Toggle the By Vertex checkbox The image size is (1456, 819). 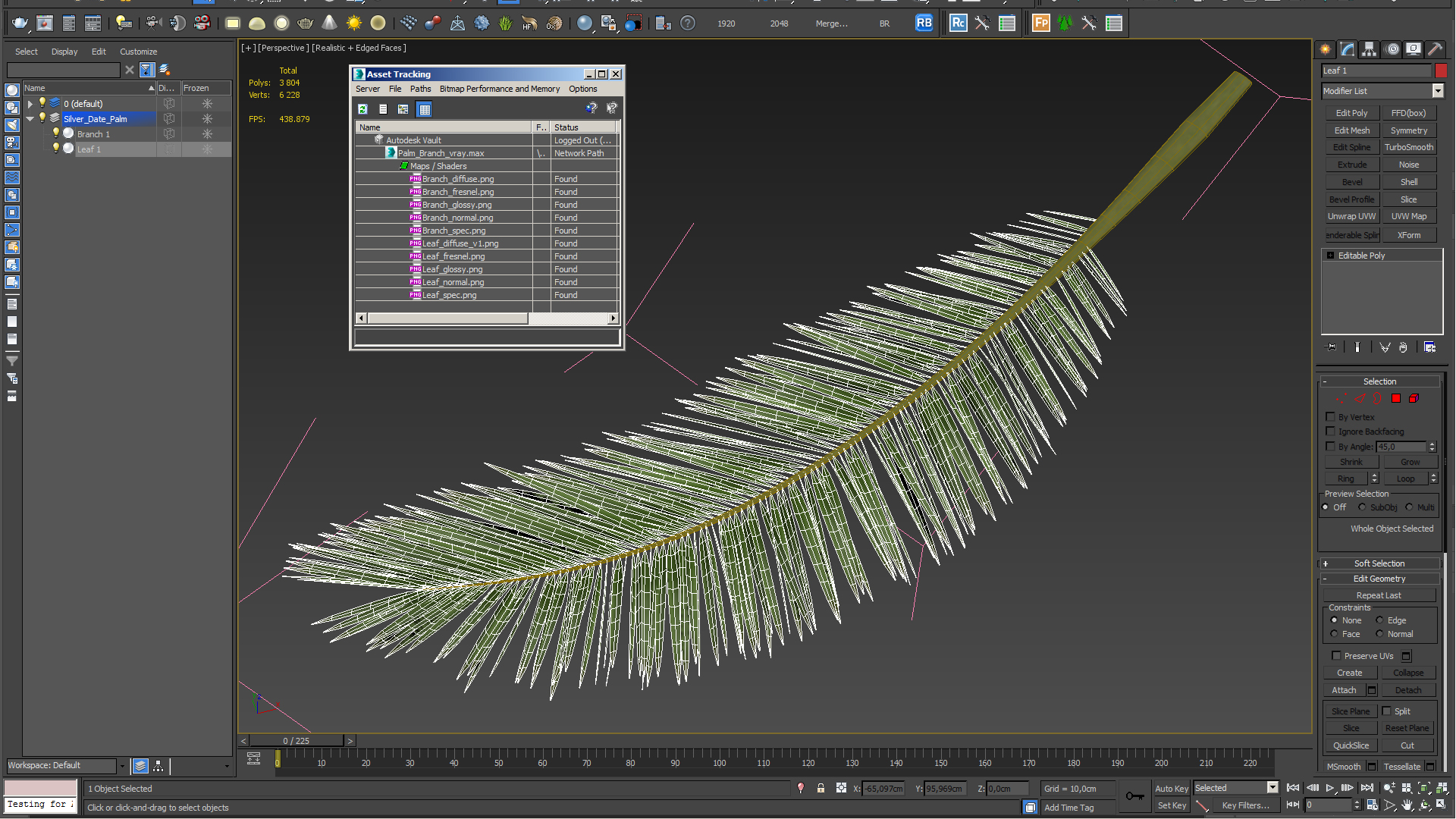click(x=1330, y=417)
